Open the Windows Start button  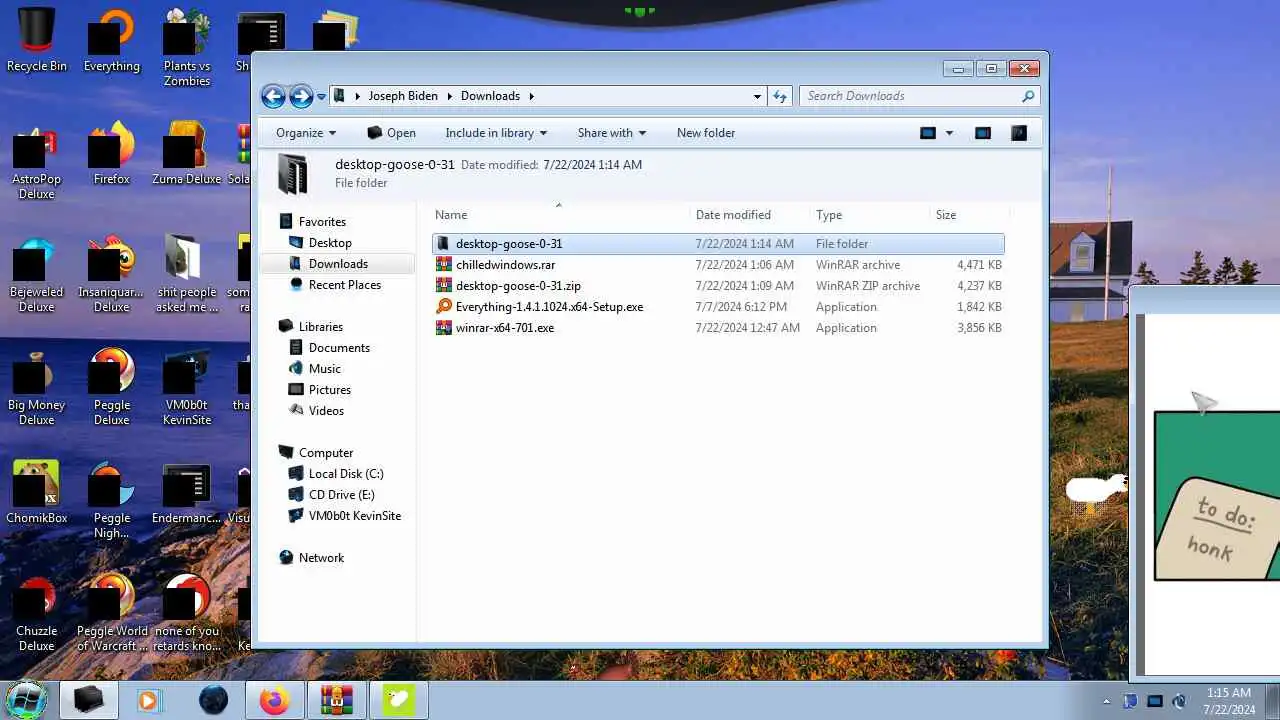(26, 699)
